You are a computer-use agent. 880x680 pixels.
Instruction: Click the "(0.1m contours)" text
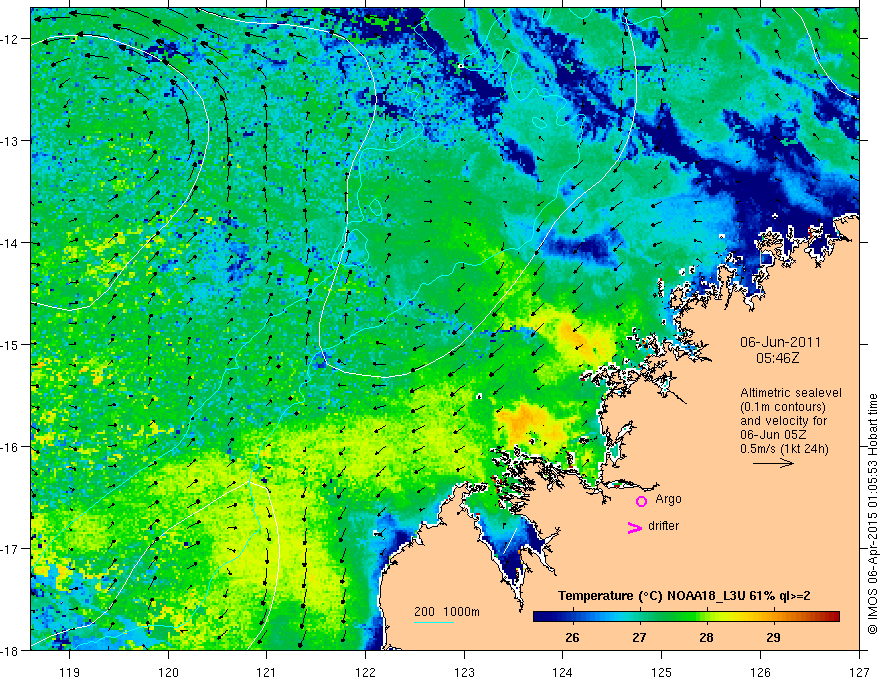[x=783, y=407]
